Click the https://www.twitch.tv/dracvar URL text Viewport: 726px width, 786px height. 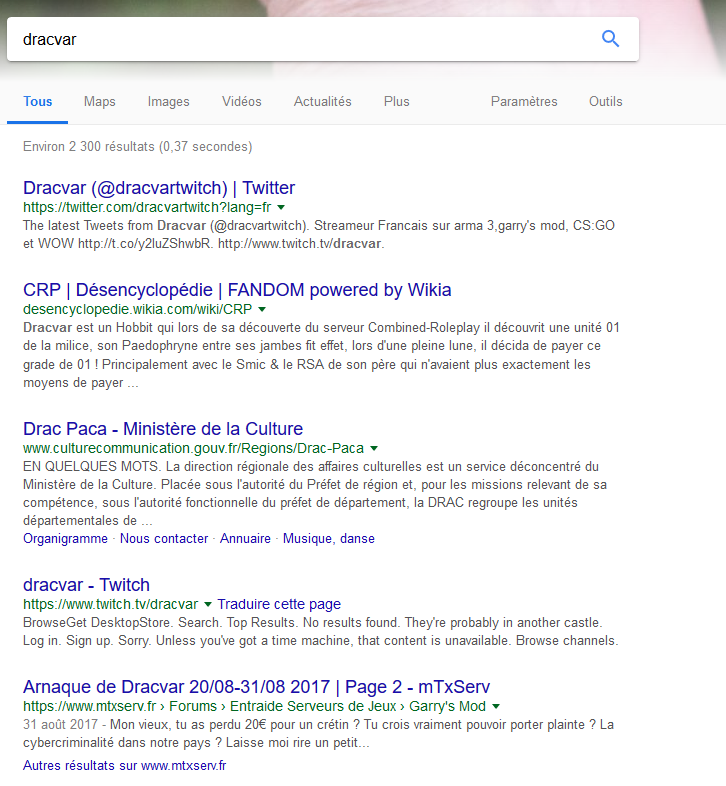111,604
